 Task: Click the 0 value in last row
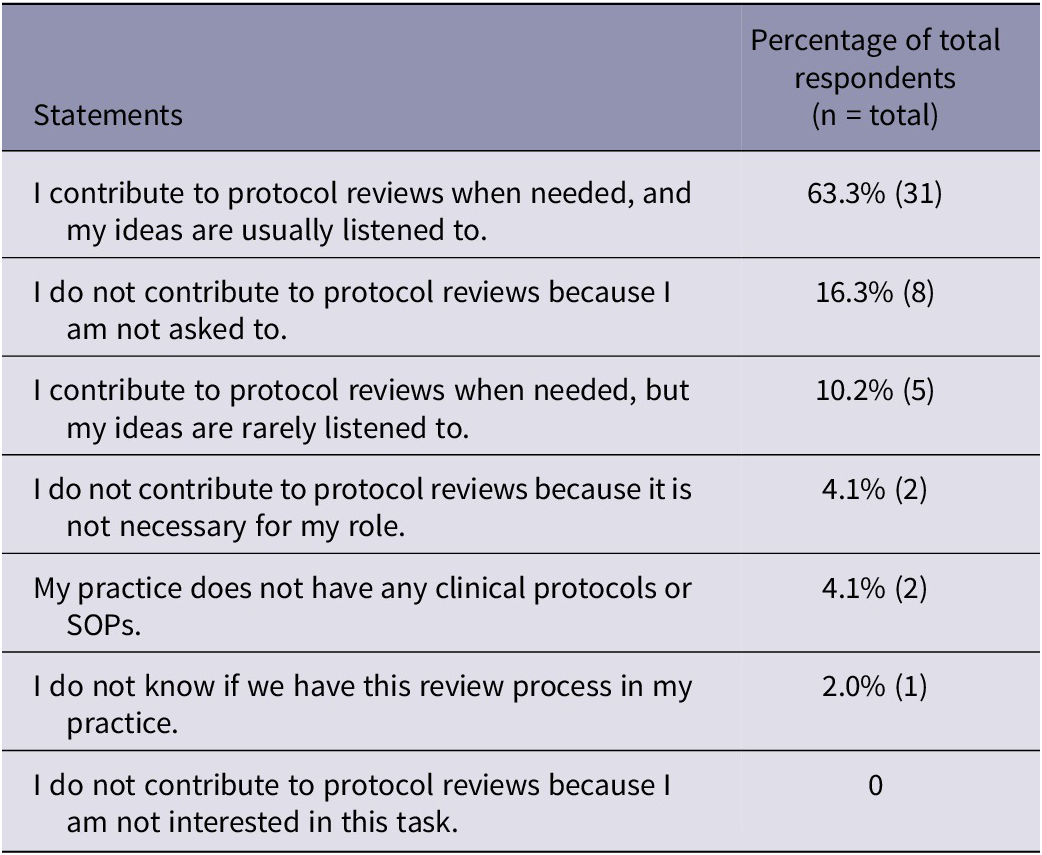click(x=875, y=785)
